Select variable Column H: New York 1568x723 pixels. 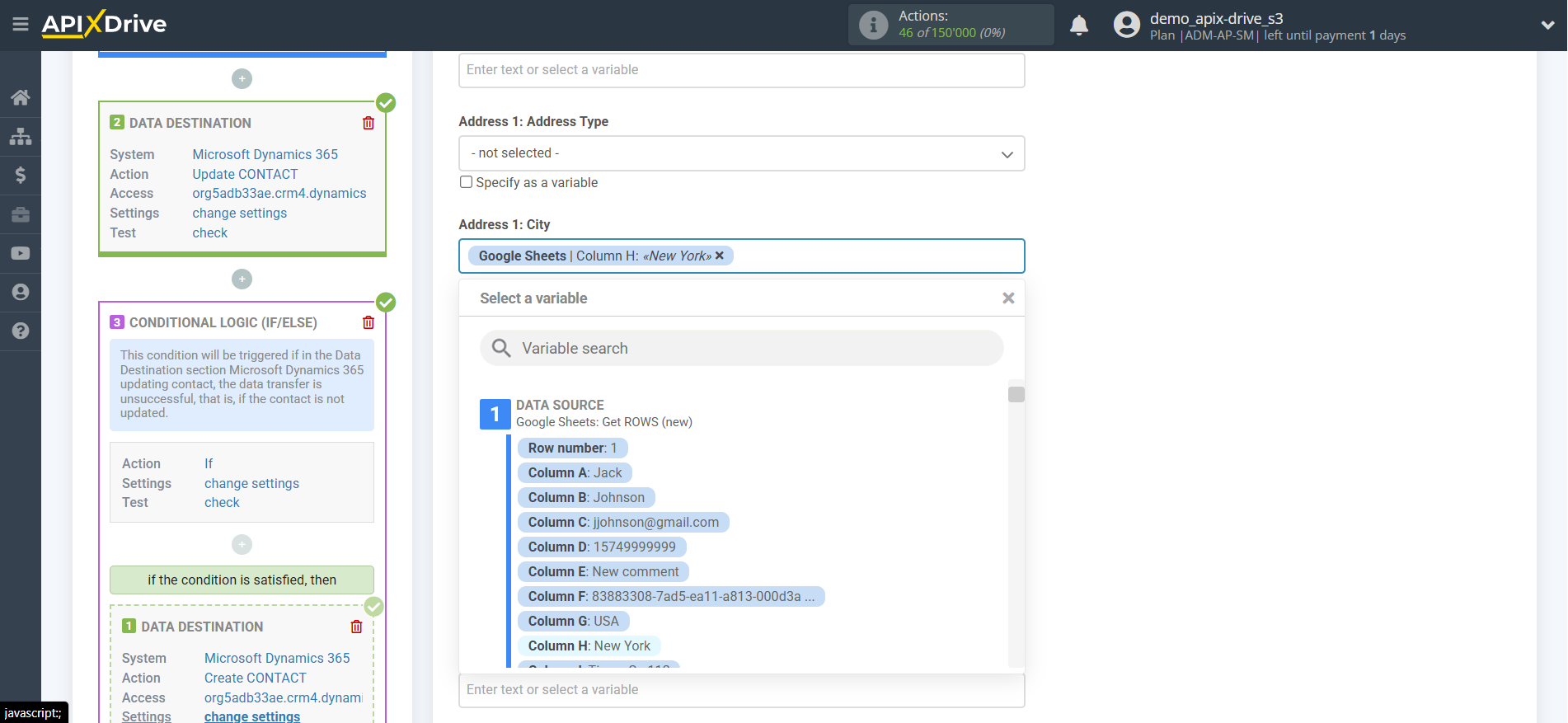coord(589,646)
